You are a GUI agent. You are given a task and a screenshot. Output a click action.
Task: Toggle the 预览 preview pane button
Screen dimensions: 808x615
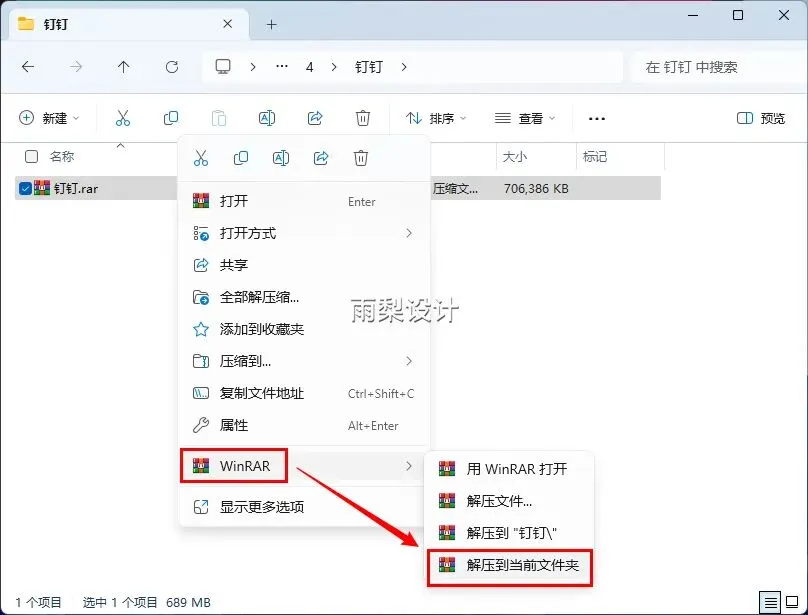click(x=761, y=118)
